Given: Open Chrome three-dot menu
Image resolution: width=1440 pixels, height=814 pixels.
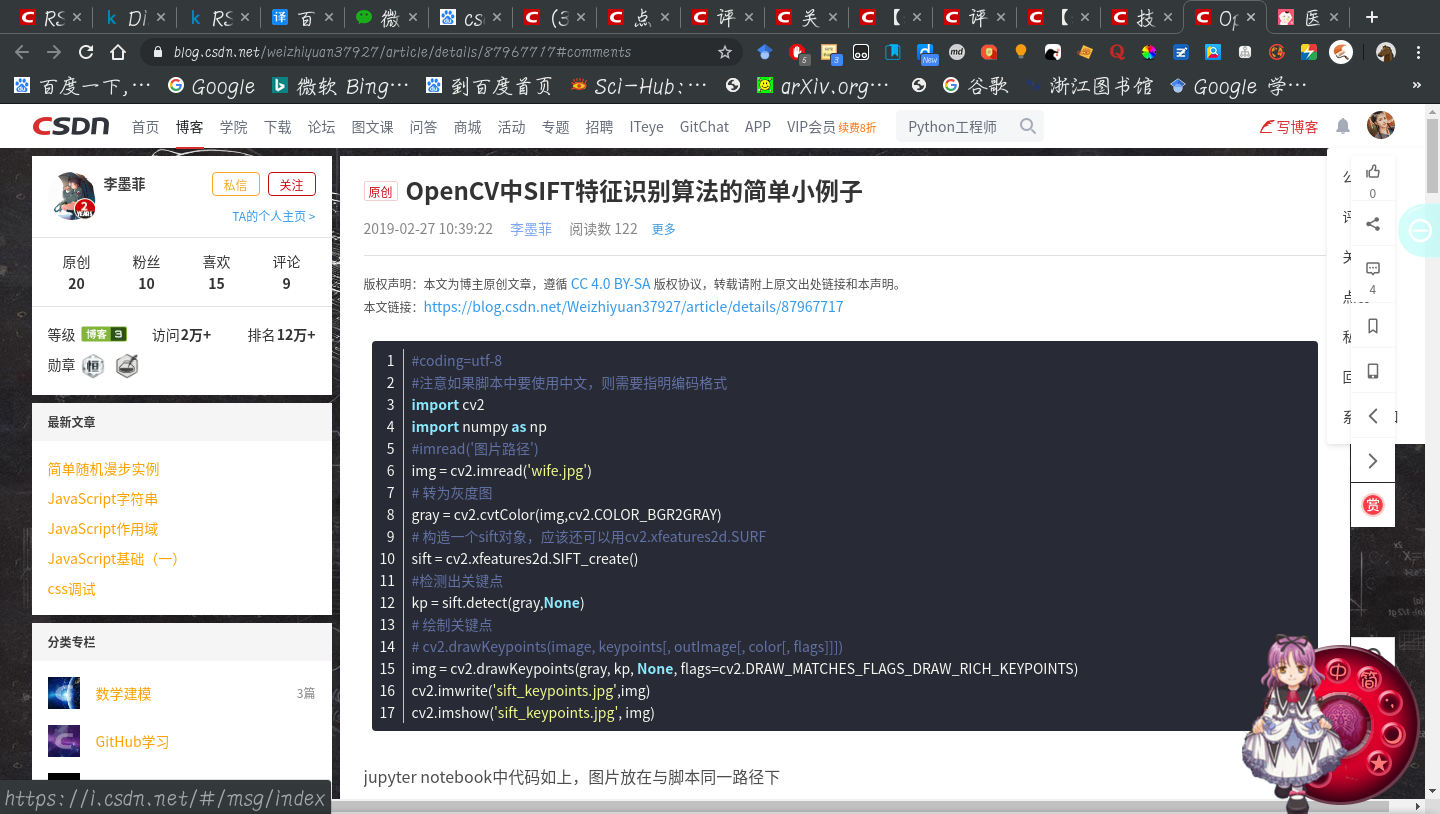Looking at the screenshot, I should (1419, 52).
